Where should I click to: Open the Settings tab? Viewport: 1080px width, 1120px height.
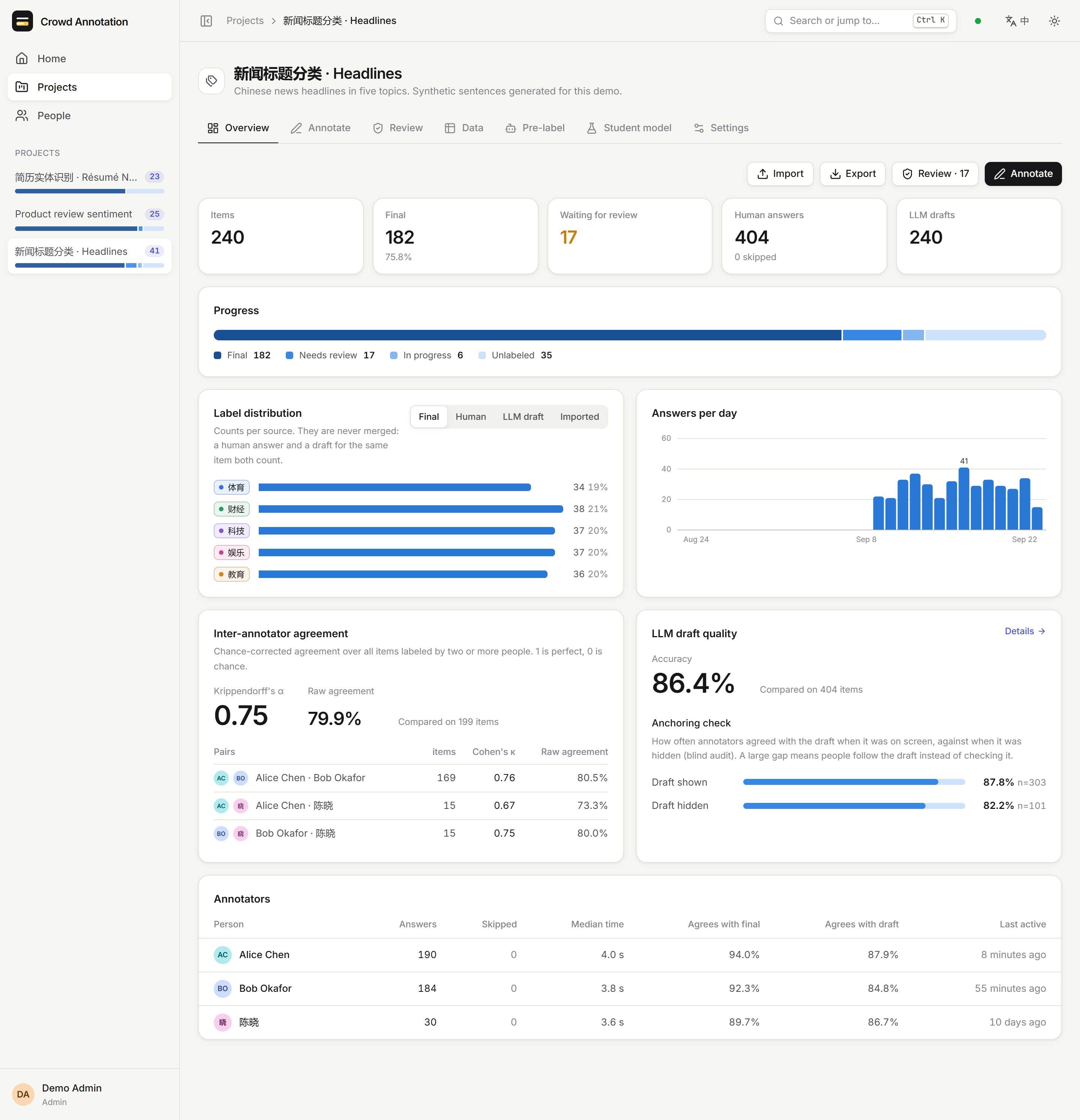(721, 128)
